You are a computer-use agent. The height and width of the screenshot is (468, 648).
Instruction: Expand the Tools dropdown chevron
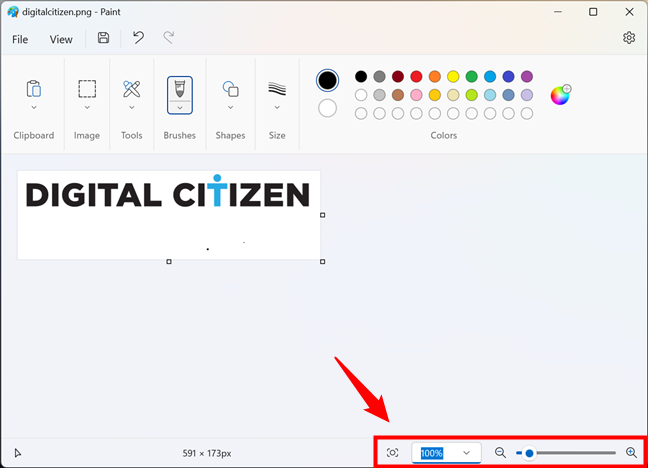point(131,107)
